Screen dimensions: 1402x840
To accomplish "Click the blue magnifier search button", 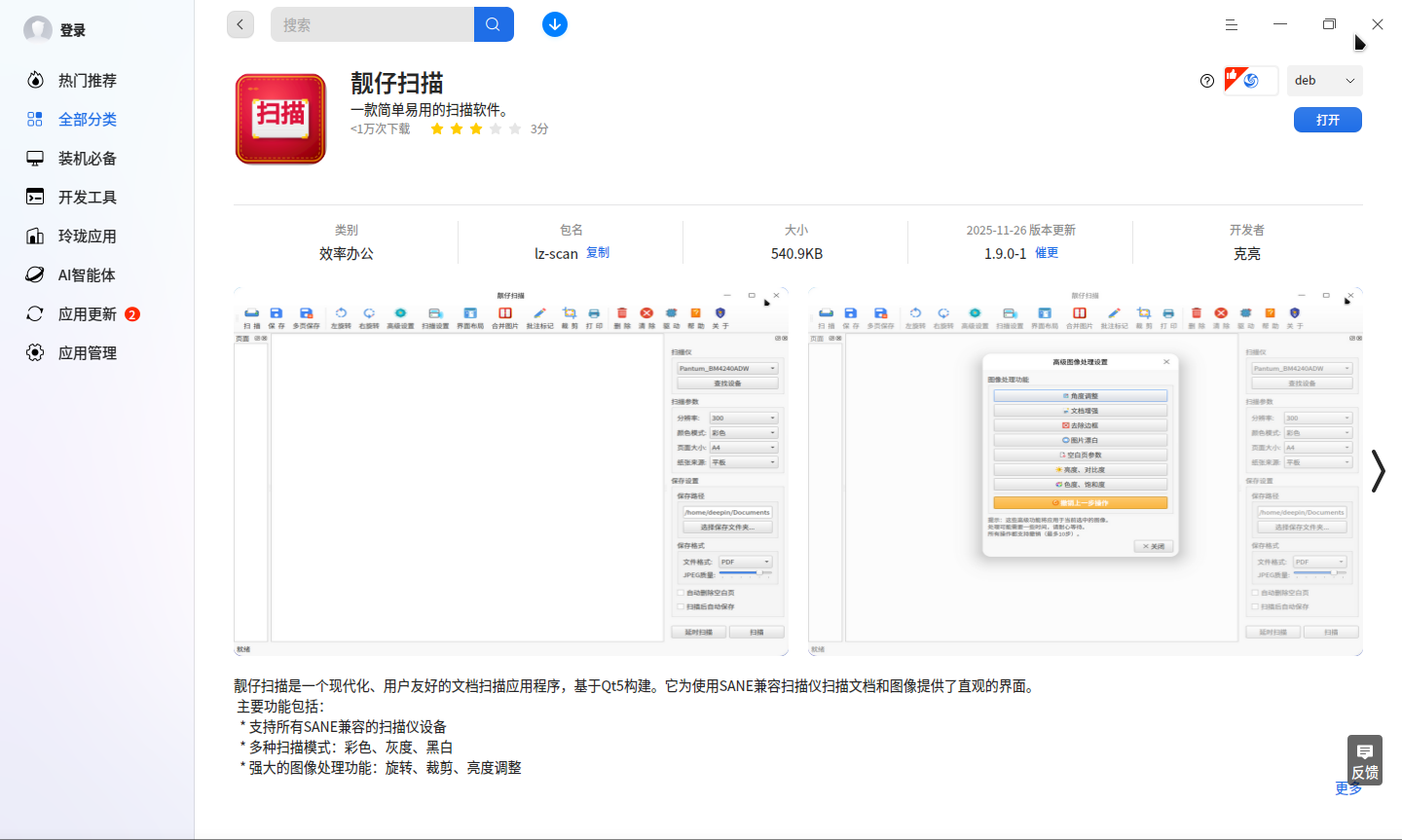I will coord(494,24).
